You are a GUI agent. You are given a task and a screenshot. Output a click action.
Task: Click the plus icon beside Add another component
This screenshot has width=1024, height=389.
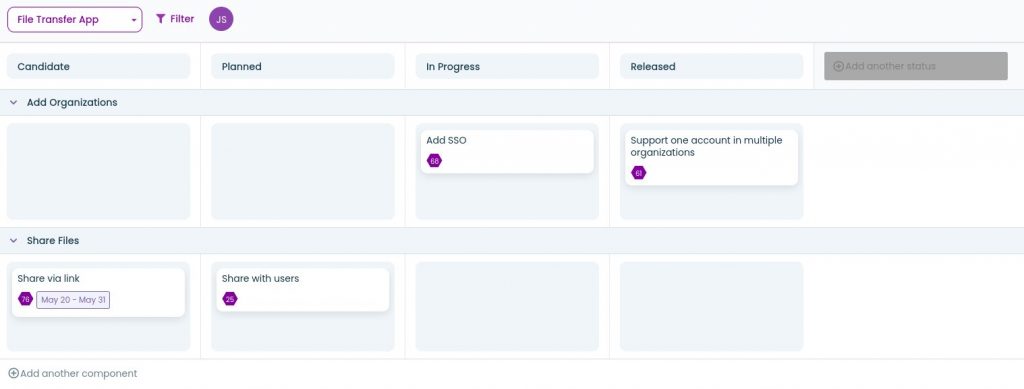[x=13, y=373]
